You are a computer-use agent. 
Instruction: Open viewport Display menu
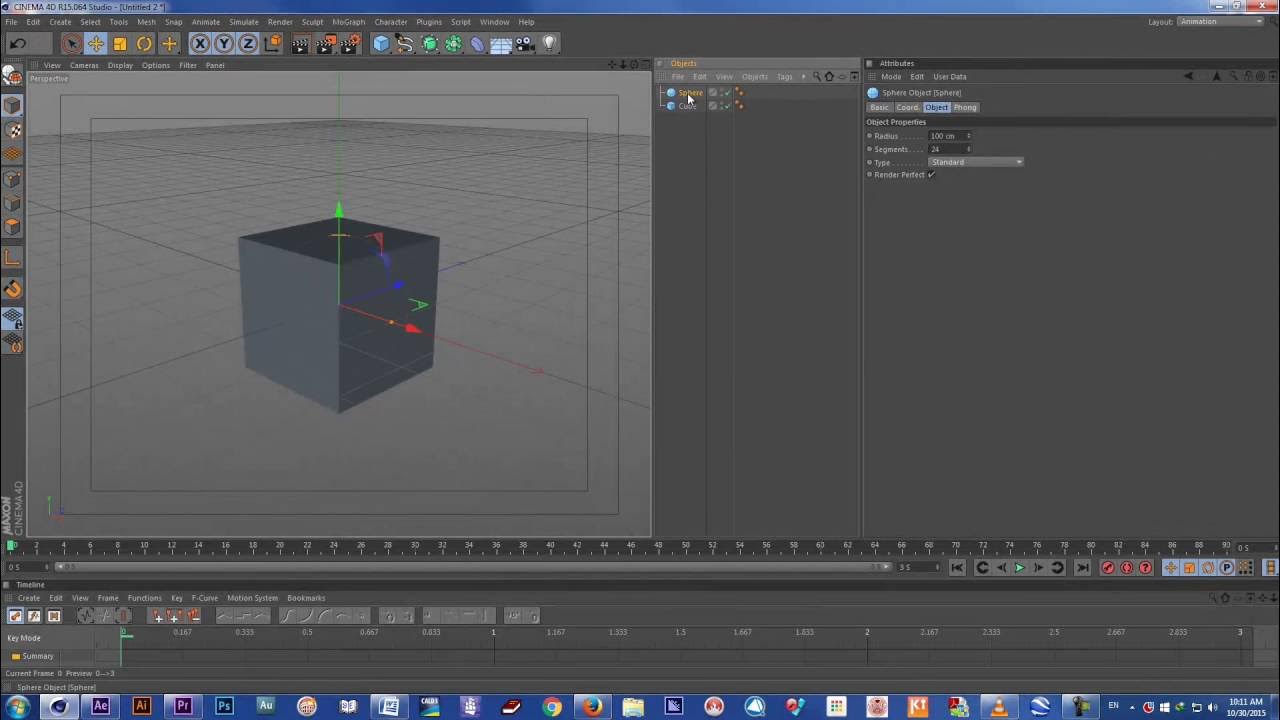tap(120, 65)
